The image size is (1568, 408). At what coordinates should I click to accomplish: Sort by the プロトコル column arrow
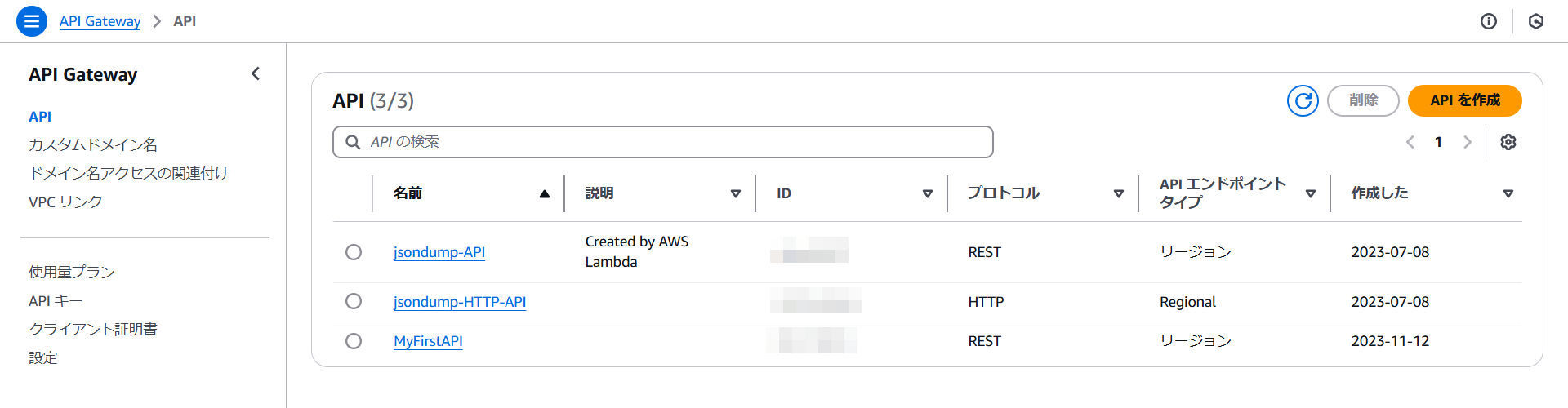click(x=1119, y=194)
